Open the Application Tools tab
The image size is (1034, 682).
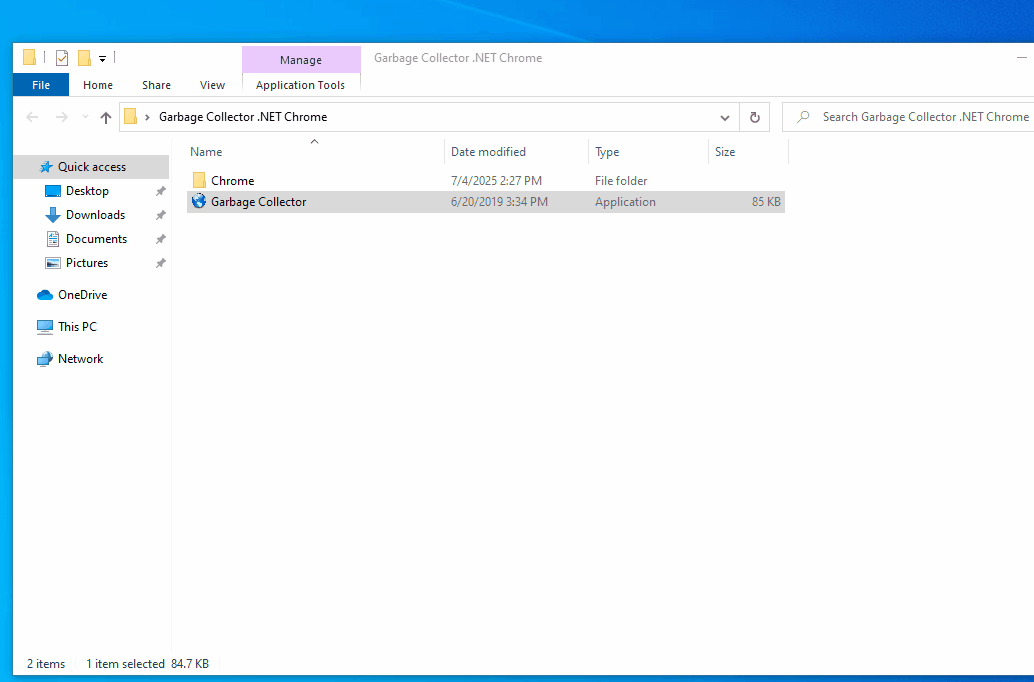coord(301,85)
